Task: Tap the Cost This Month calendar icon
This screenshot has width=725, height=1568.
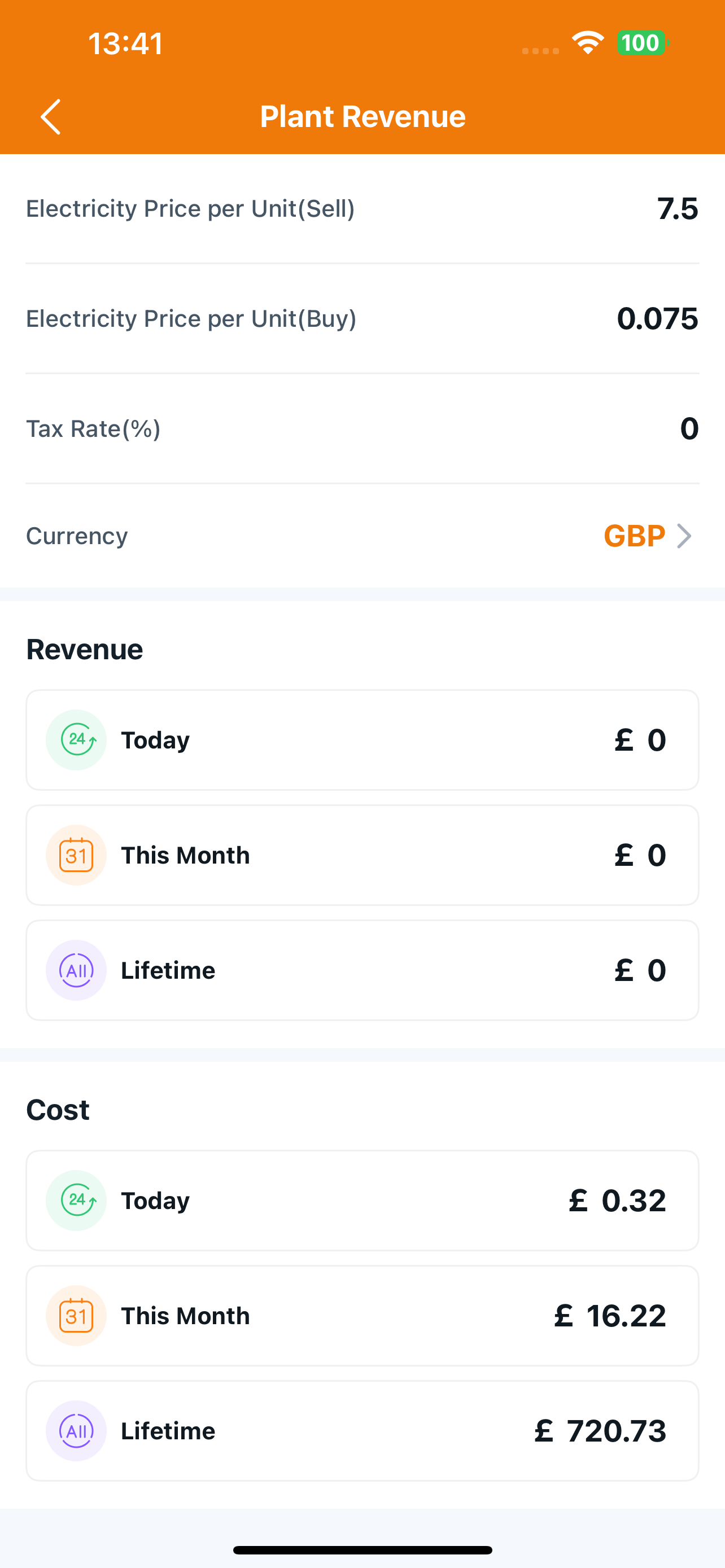Action: pos(76,1315)
